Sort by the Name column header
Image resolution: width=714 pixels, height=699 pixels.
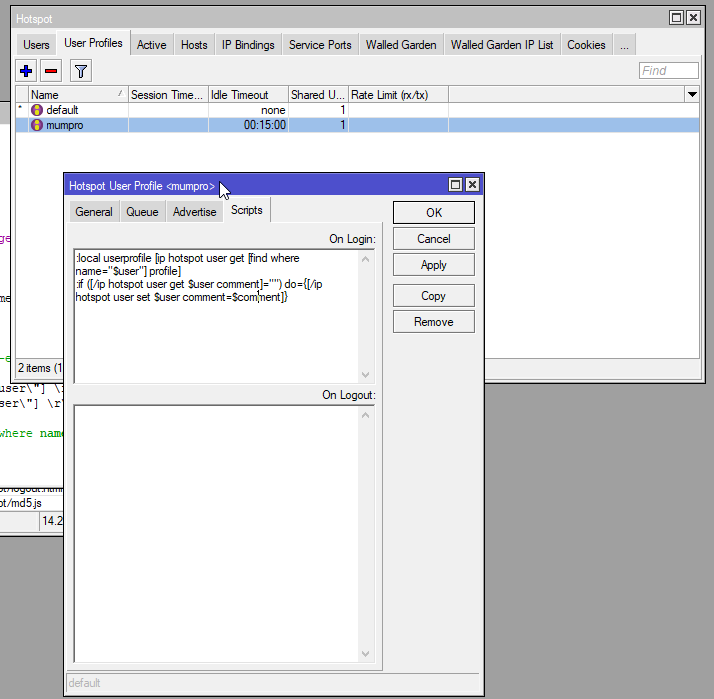pos(78,95)
